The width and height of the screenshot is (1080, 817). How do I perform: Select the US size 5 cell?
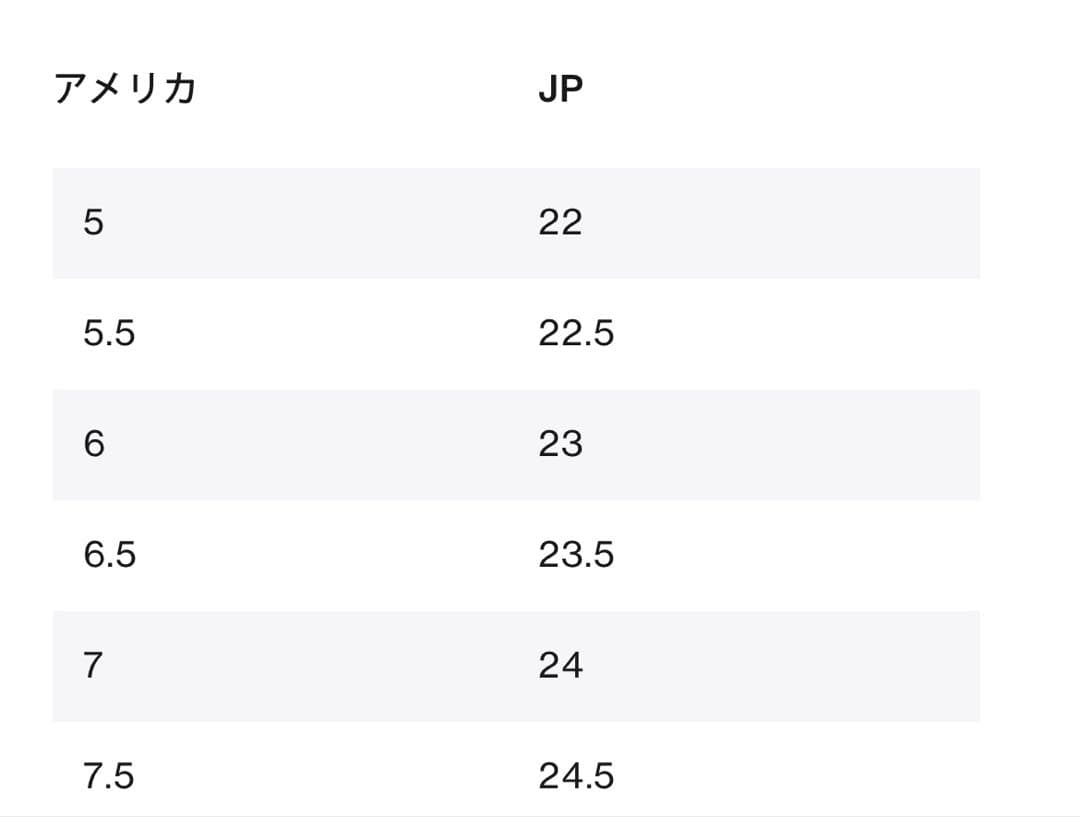[x=93, y=223]
